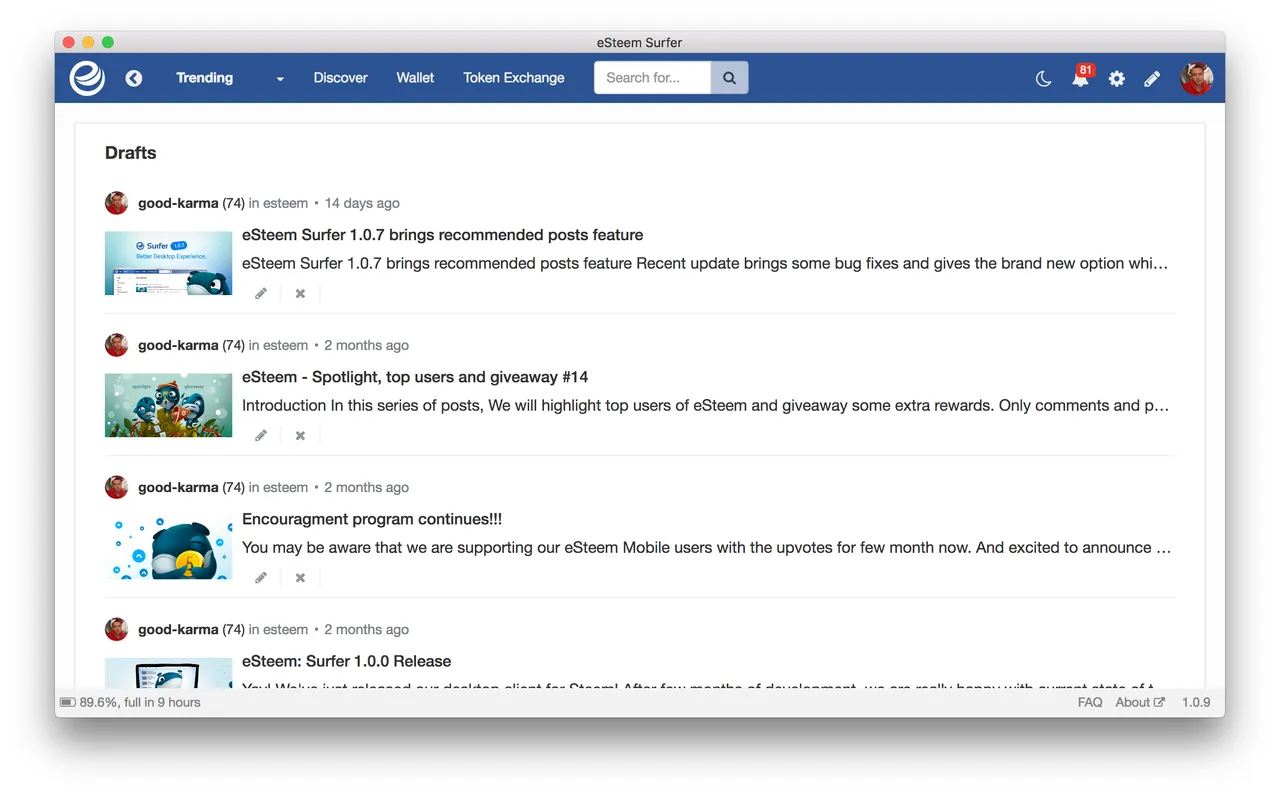Click good-karma name on Surfer 1.0.0 draft
The width and height of the screenshot is (1280, 796).
(x=178, y=629)
